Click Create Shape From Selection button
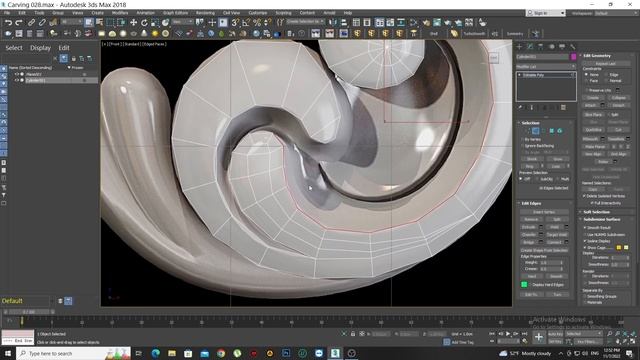The image size is (640, 360). [x=544, y=250]
